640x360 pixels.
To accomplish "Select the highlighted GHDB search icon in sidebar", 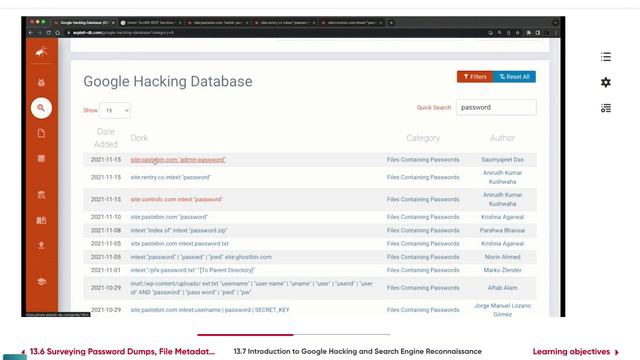I will (x=41, y=108).
